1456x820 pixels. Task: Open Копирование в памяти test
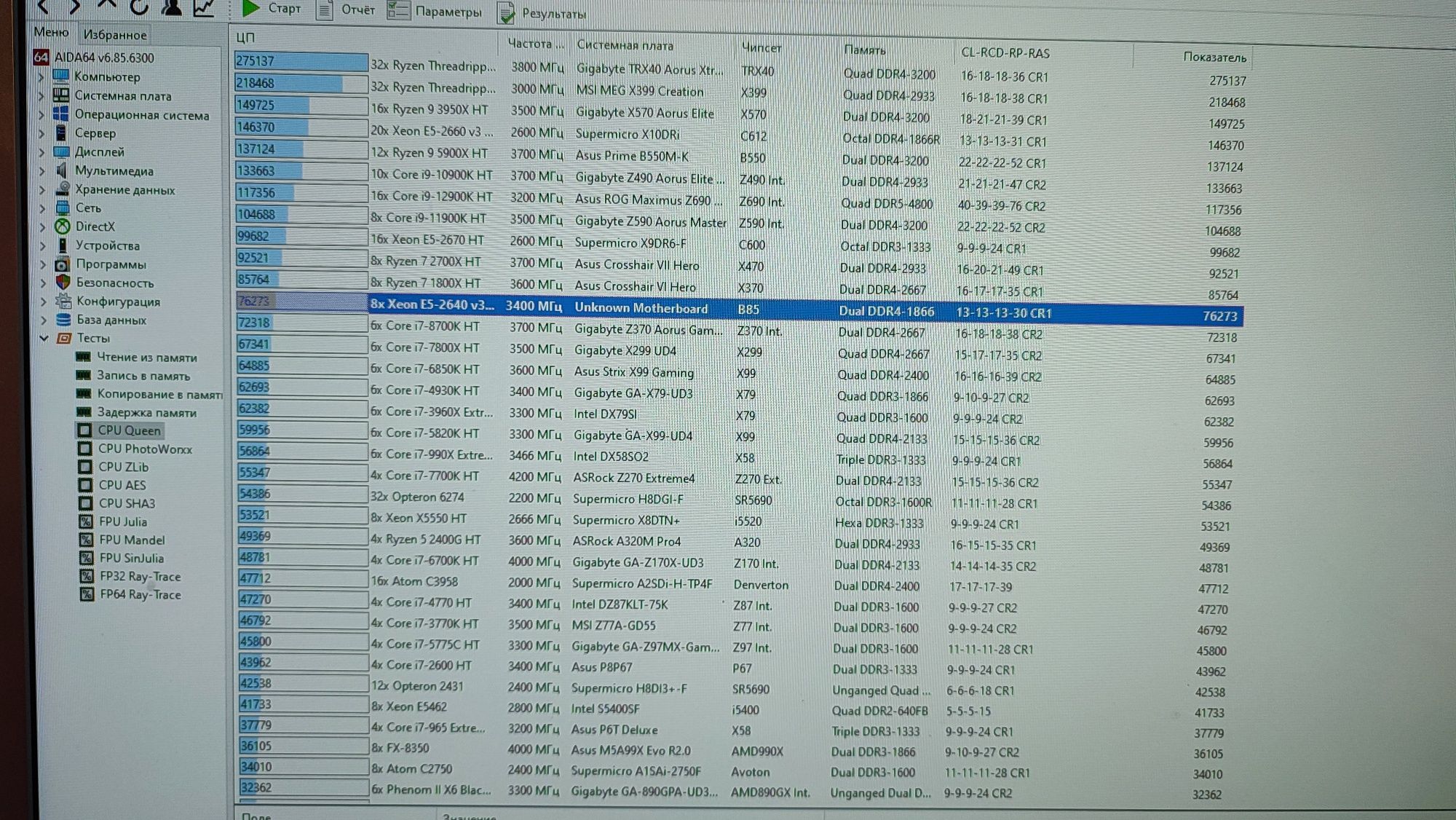point(159,394)
